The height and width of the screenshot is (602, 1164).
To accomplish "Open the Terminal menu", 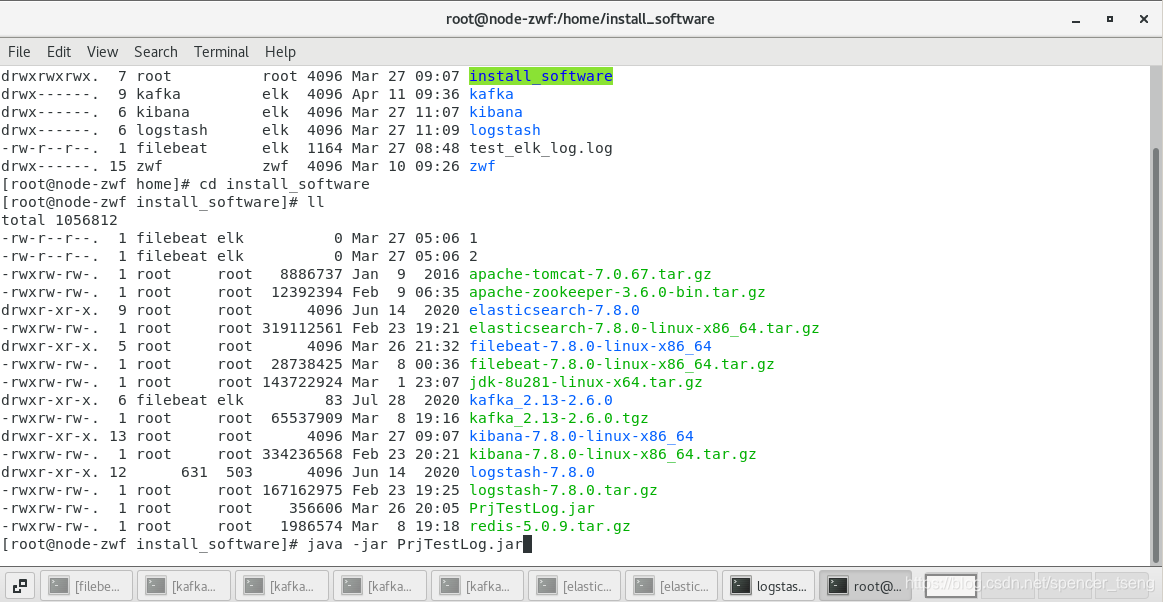I will pos(221,51).
